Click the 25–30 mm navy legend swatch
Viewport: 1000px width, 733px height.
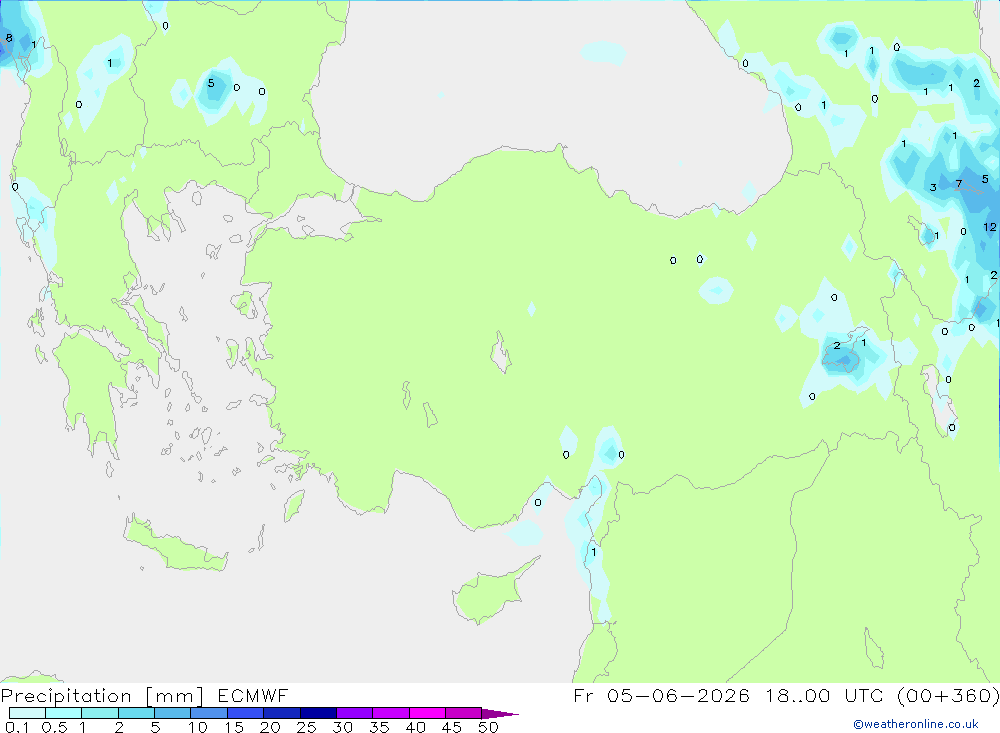(x=318, y=713)
